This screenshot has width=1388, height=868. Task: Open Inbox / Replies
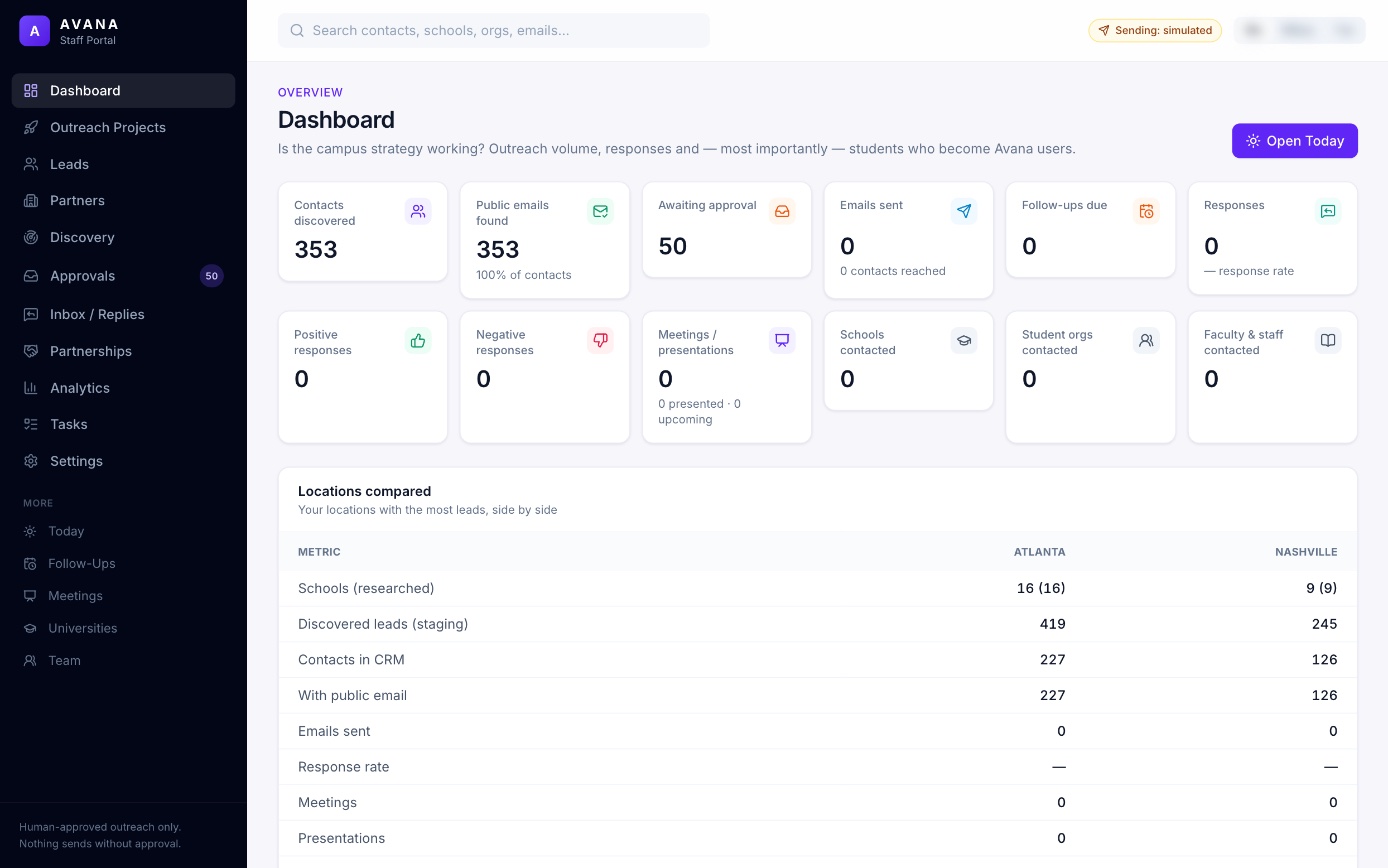click(x=123, y=314)
